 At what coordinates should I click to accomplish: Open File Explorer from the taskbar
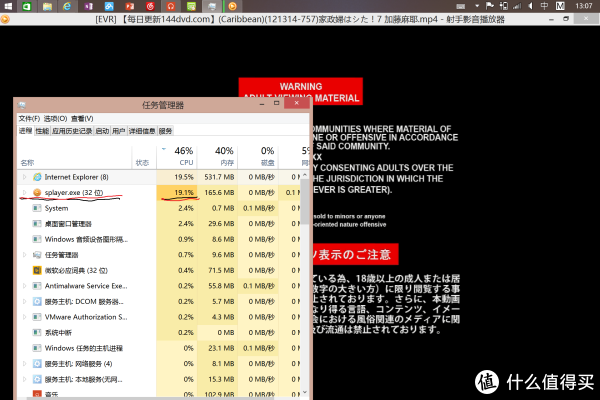[x=47, y=6]
